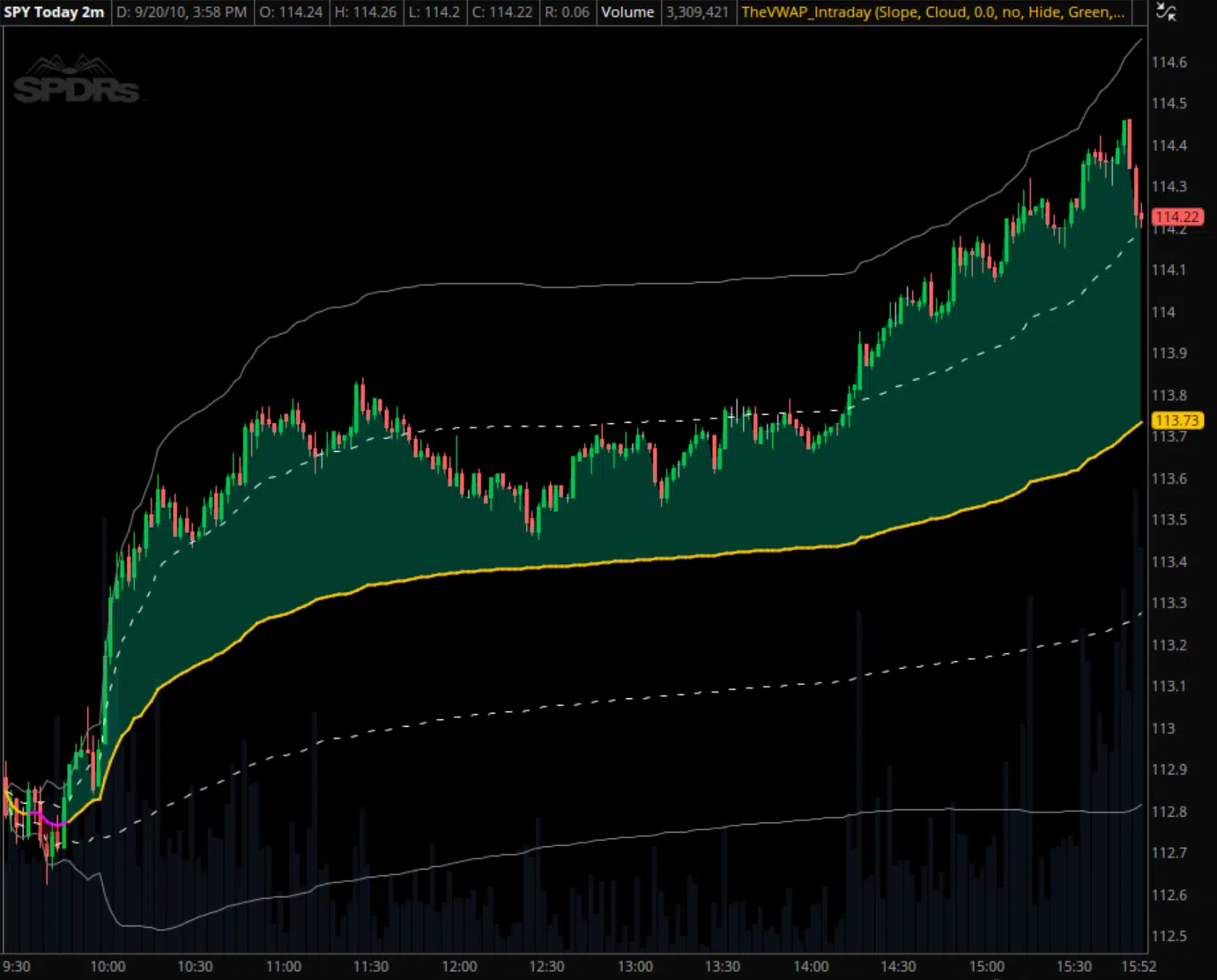Click the 113.8 price axis label
Screen dimensions: 1217x980
click(x=1169, y=396)
